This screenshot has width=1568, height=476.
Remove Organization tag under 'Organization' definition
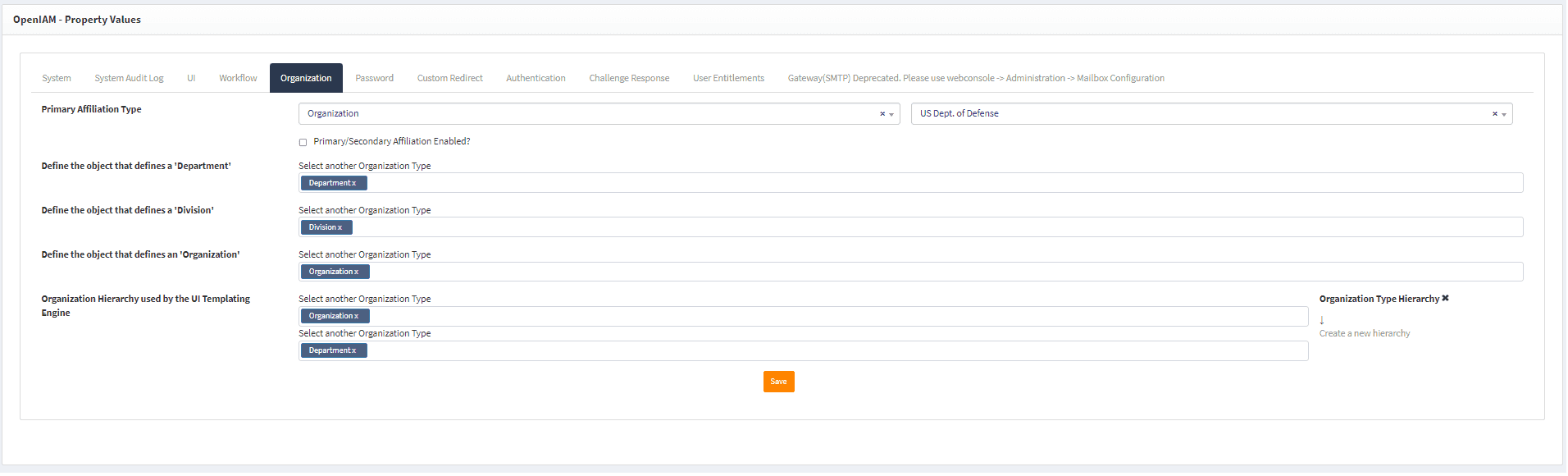[x=357, y=272]
